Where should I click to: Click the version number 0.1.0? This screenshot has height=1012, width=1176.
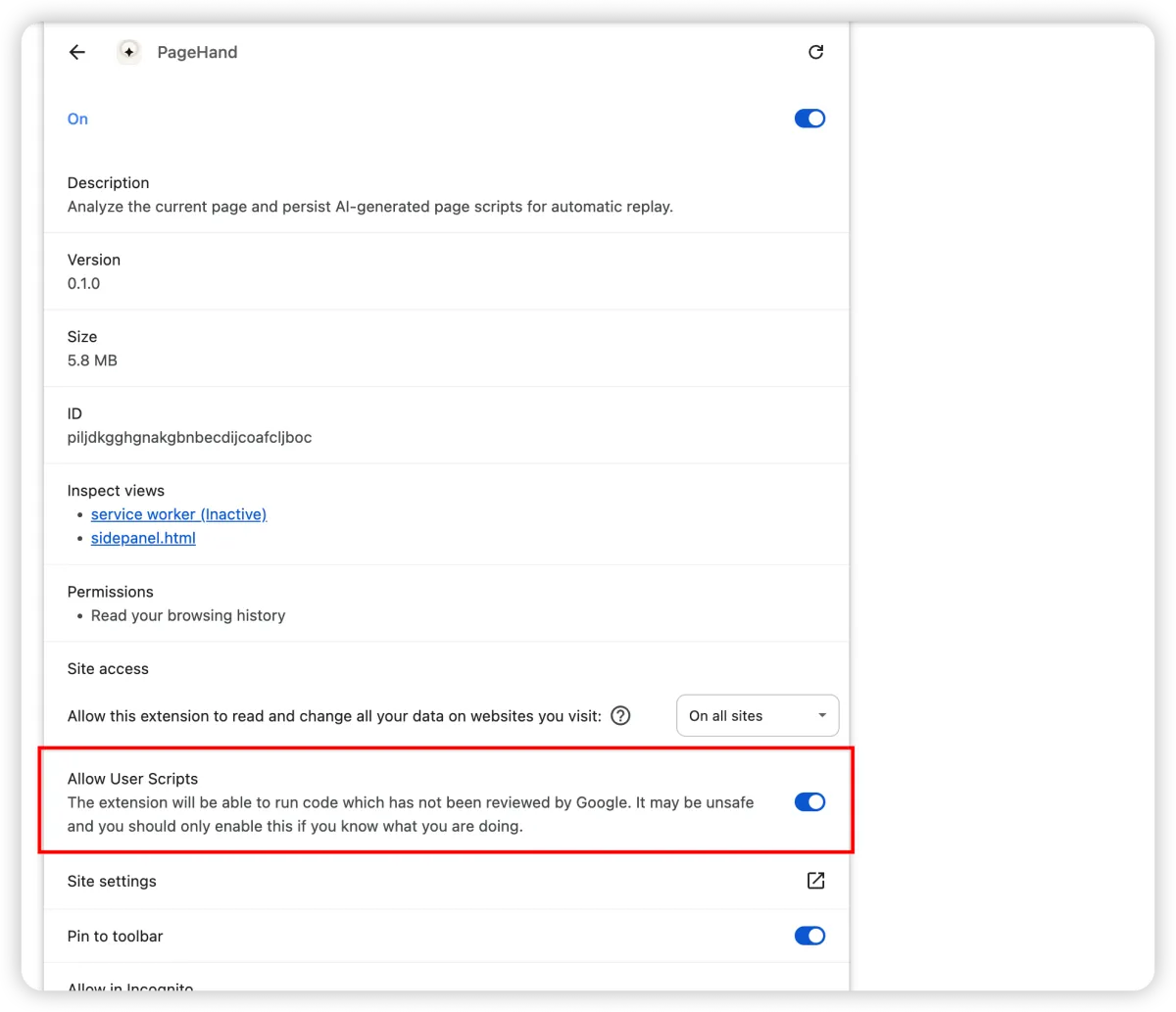point(83,283)
